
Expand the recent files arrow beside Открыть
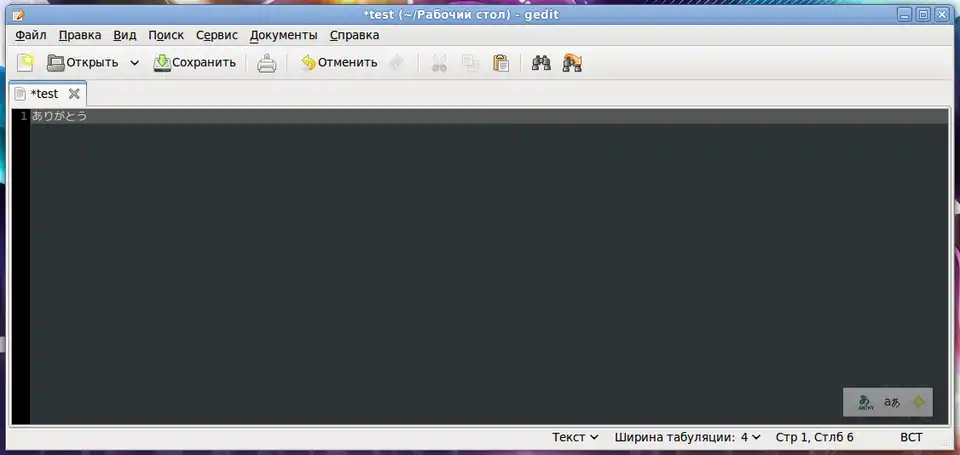tap(135, 63)
